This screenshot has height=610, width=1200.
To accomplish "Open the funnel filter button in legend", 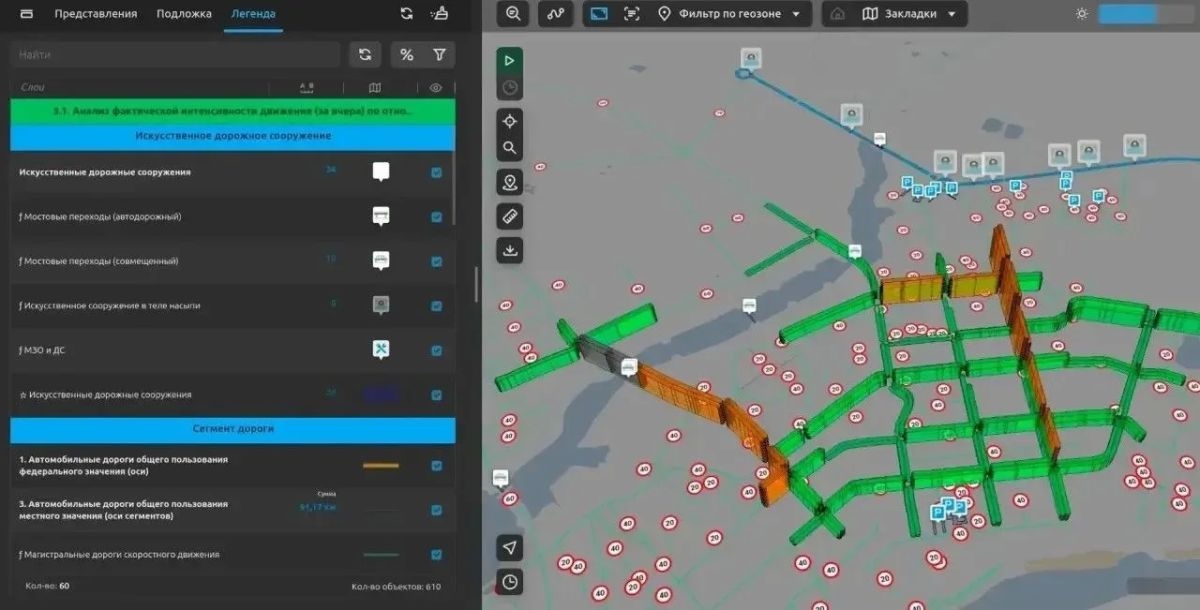I will [439, 55].
